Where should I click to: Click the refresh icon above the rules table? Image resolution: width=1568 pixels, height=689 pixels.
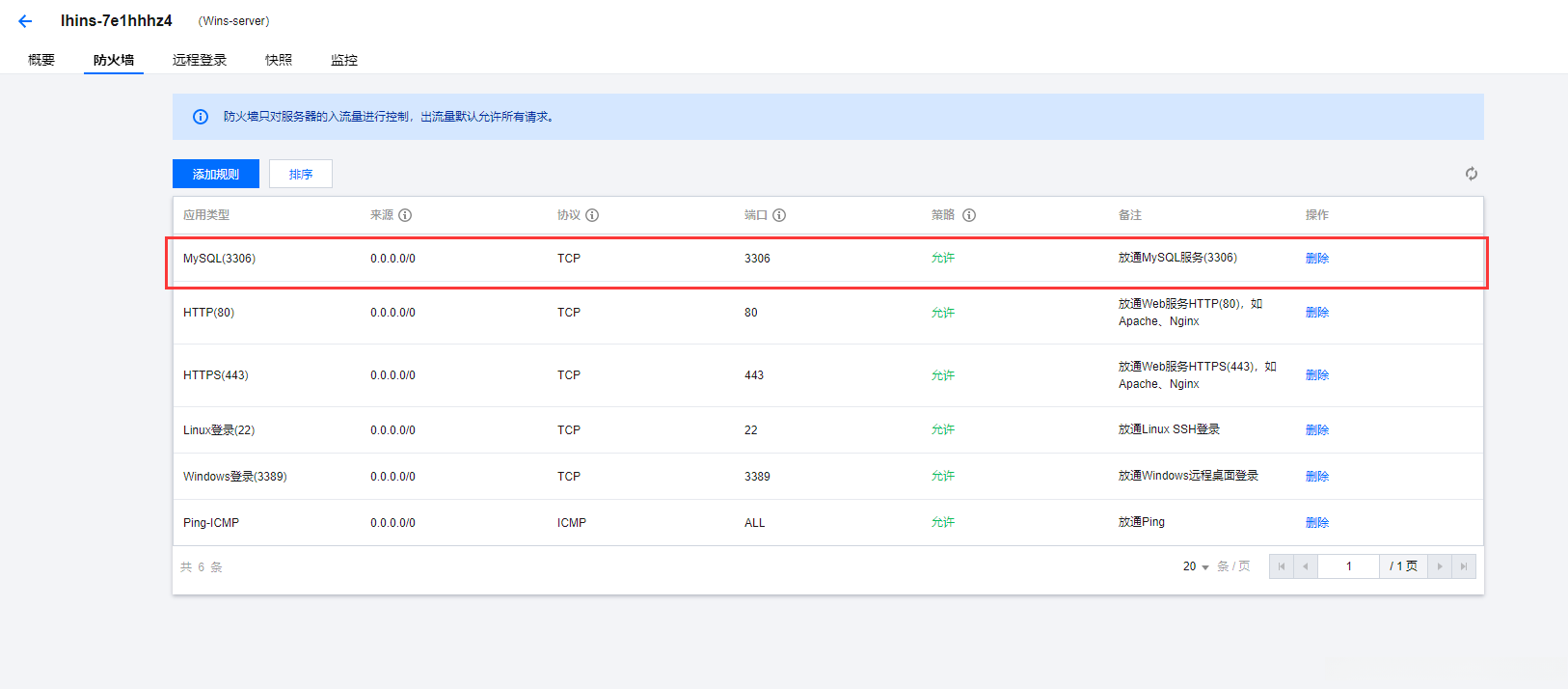pyautogui.click(x=1471, y=174)
